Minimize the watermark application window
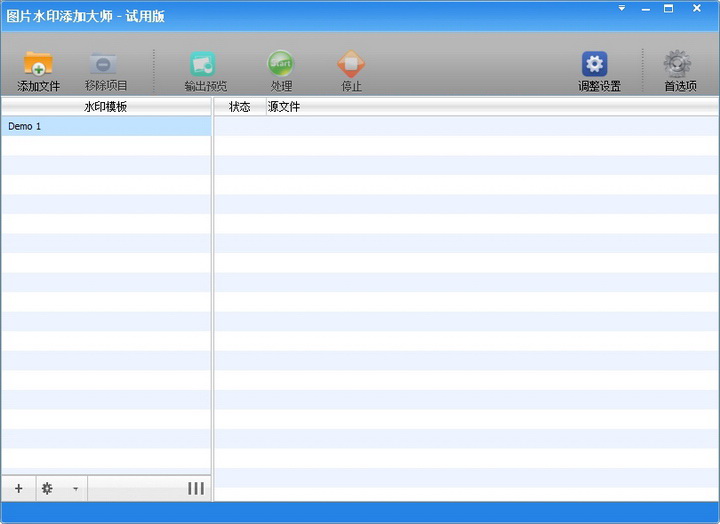 pos(646,9)
